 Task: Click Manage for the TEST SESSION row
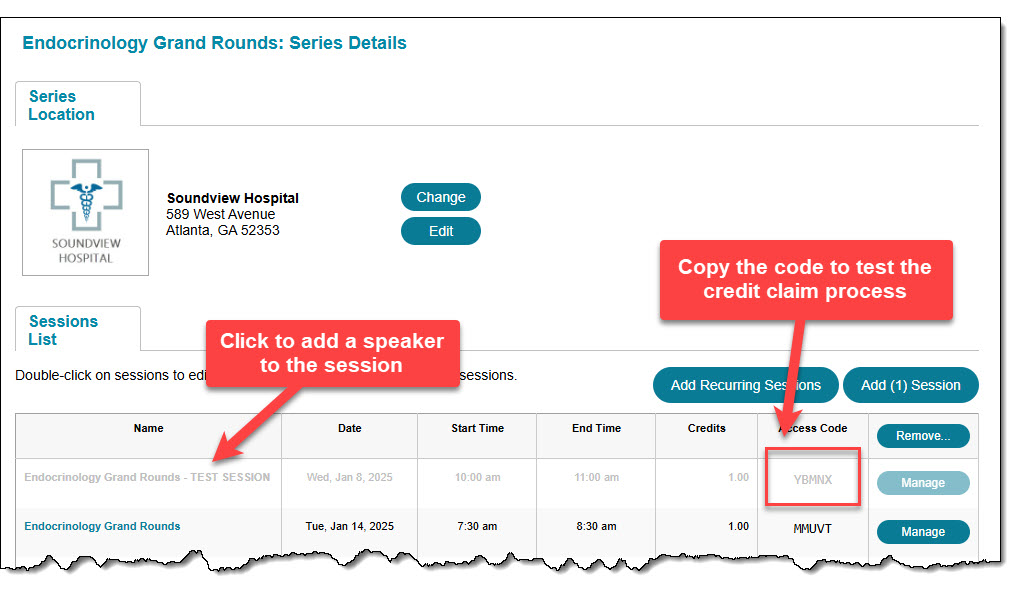point(923,483)
